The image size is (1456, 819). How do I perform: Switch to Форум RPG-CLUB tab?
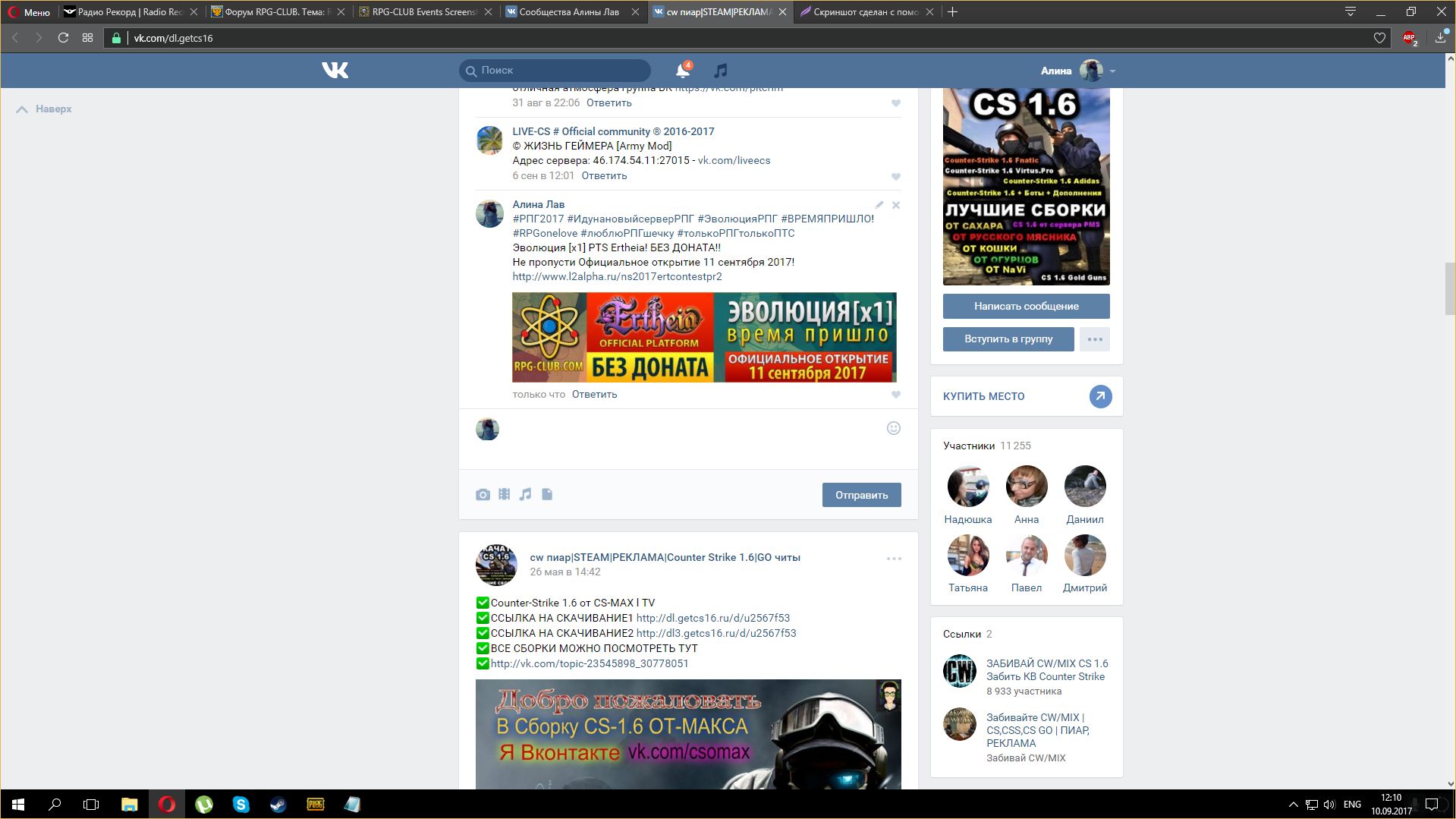(x=277, y=12)
